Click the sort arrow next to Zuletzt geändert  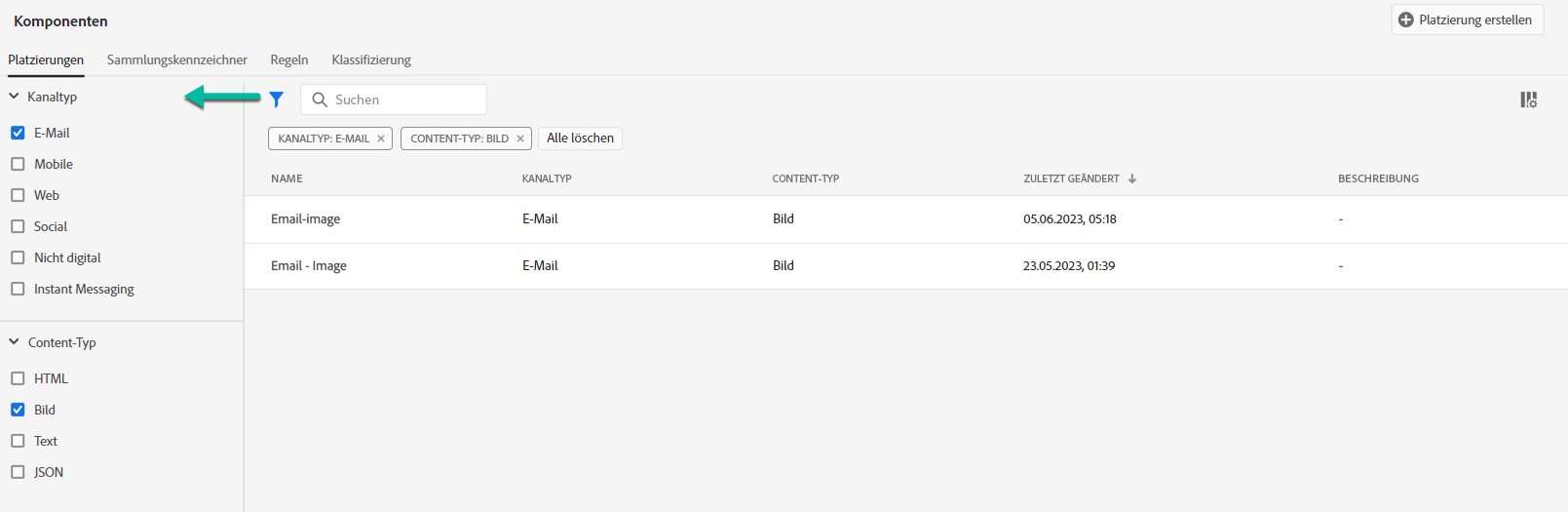click(x=1132, y=178)
